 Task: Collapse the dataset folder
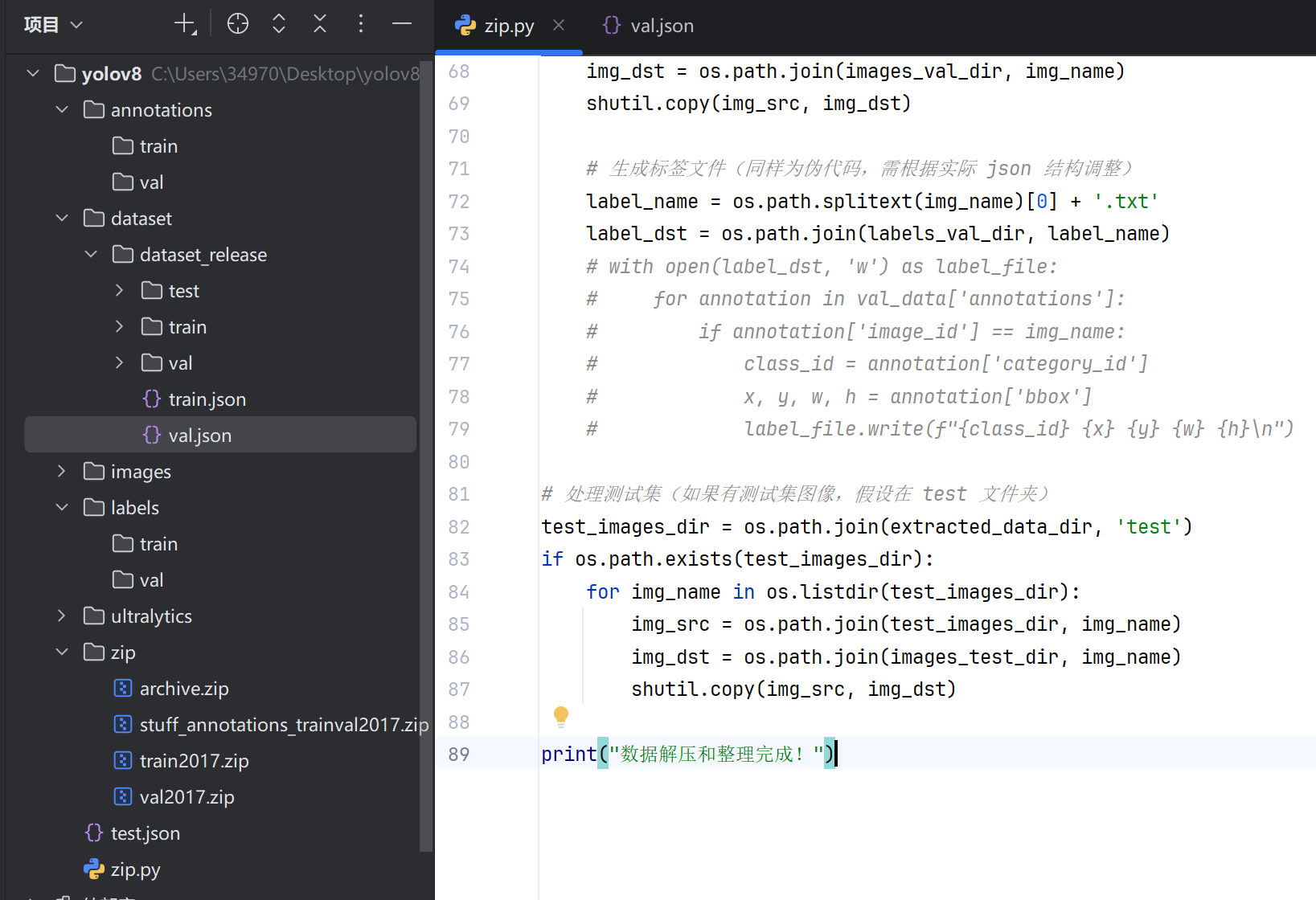62,219
